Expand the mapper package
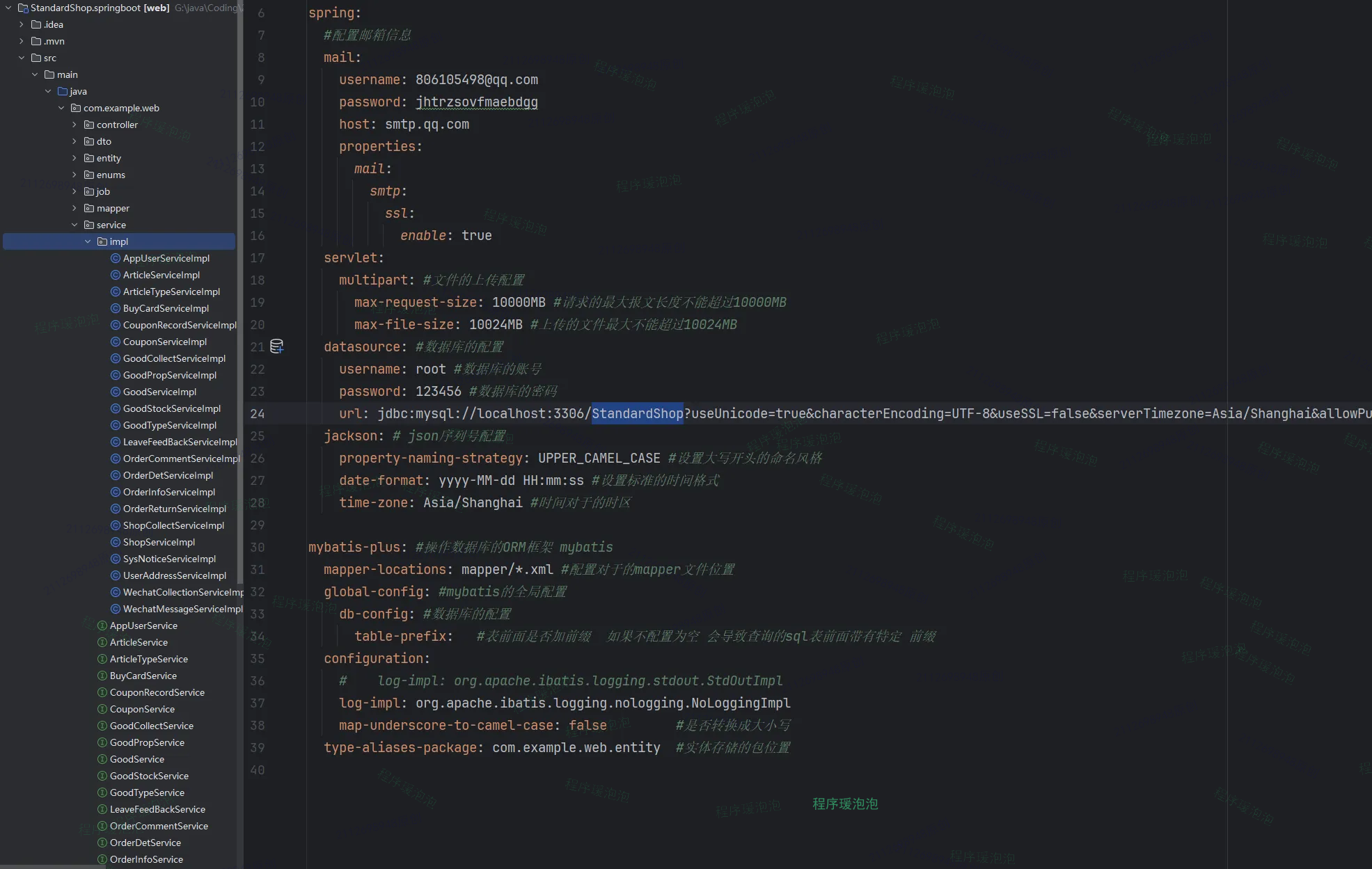1372x869 pixels. click(74, 208)
